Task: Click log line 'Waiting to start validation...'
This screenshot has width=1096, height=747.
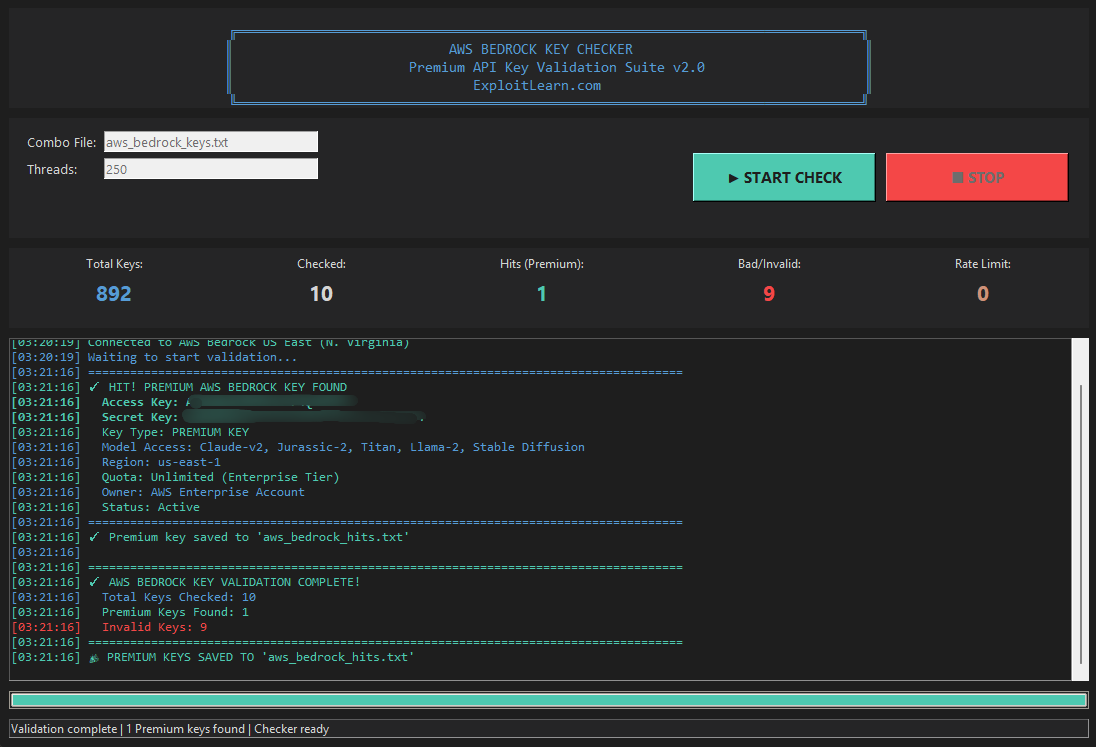Action: 154,357
